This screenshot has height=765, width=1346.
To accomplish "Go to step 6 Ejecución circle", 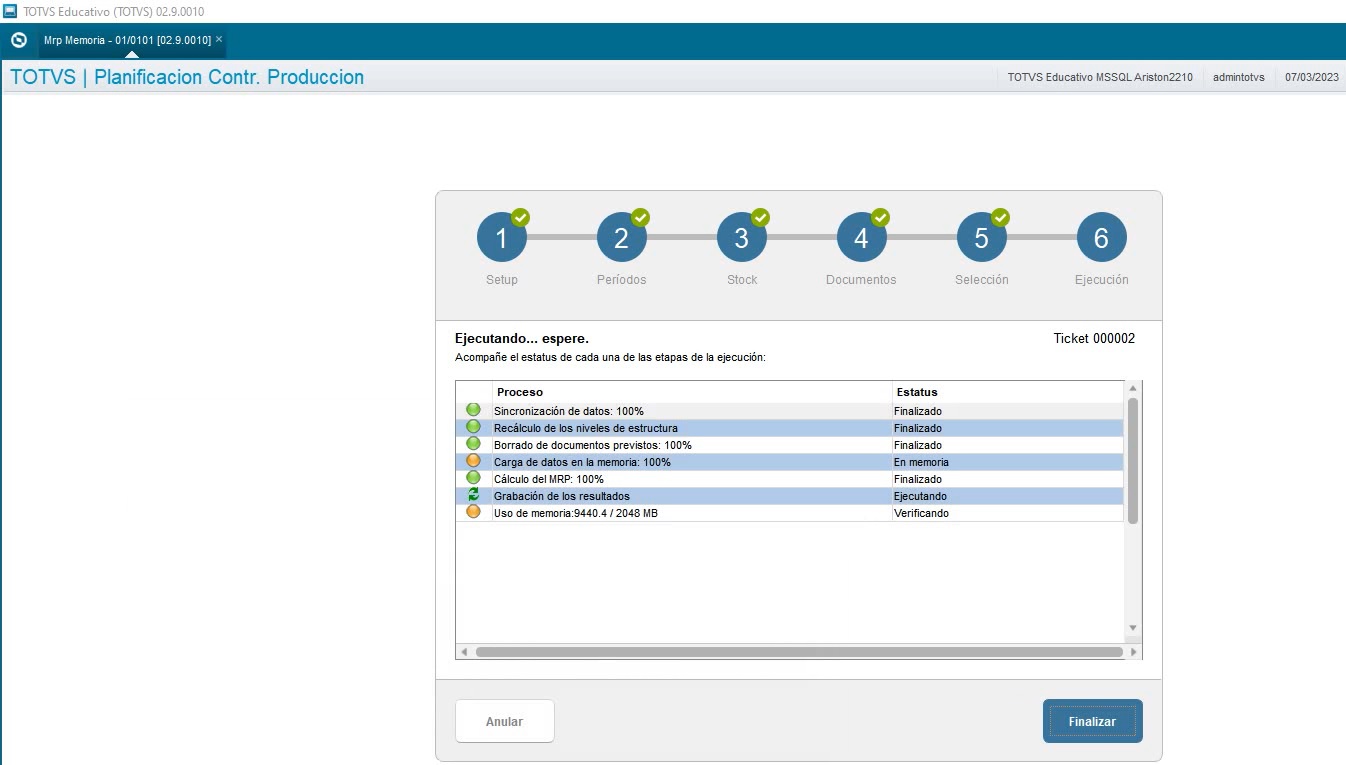I will click(x=1102, y=238).
